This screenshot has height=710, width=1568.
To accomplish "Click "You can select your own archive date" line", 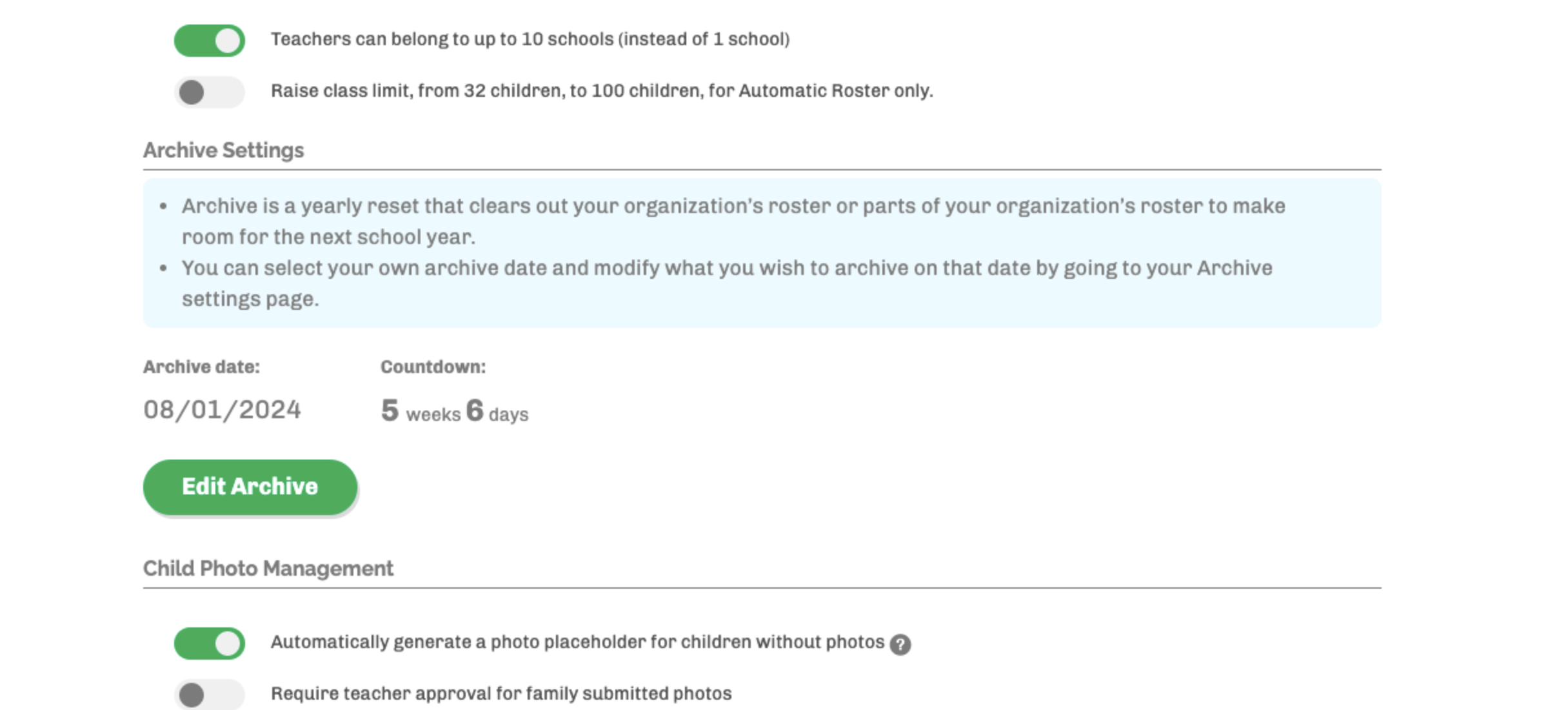I will coord(726,269).
